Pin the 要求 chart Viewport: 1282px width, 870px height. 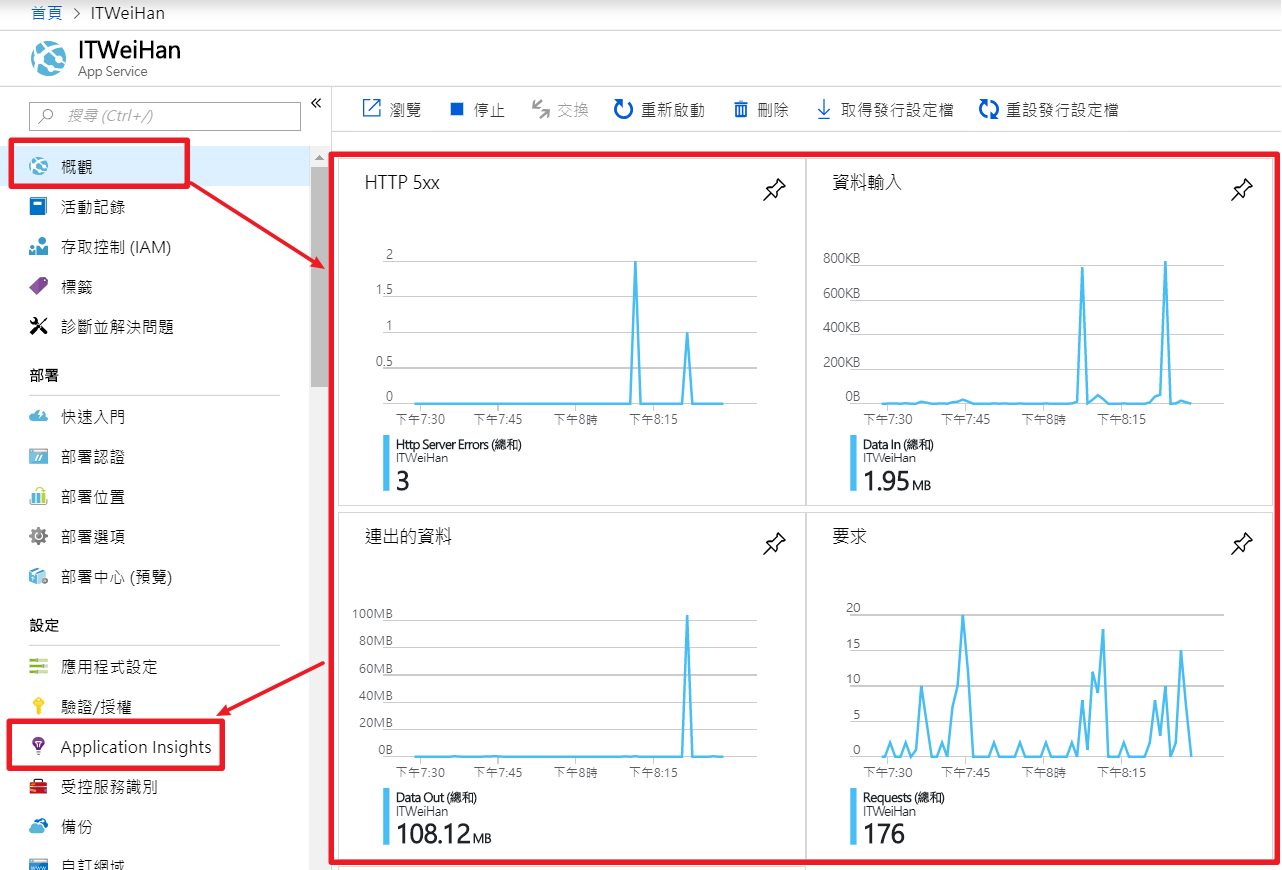tap(1241, 543)
